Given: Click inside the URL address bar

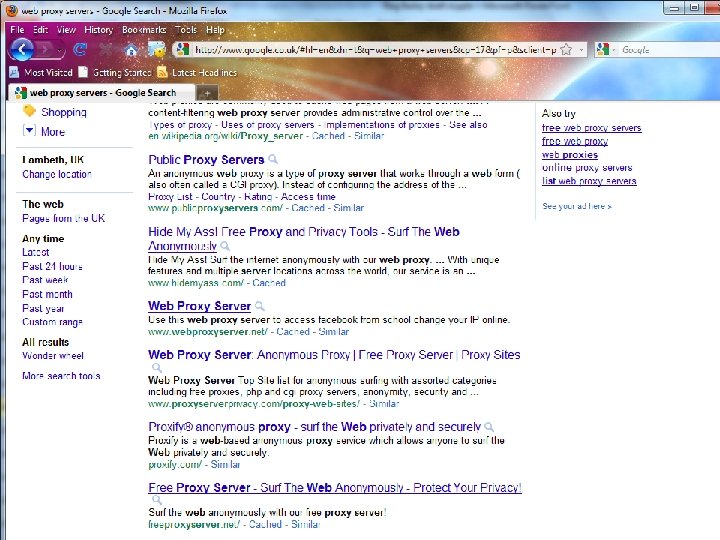Looking at the screenshot, I should pyautogui.click(x=374, y=49).
